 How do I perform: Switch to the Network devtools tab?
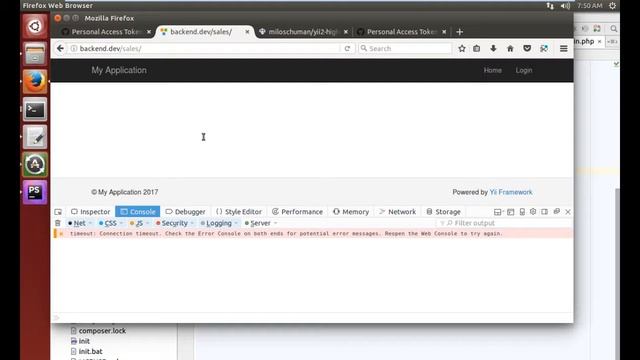tap(398, 211)
